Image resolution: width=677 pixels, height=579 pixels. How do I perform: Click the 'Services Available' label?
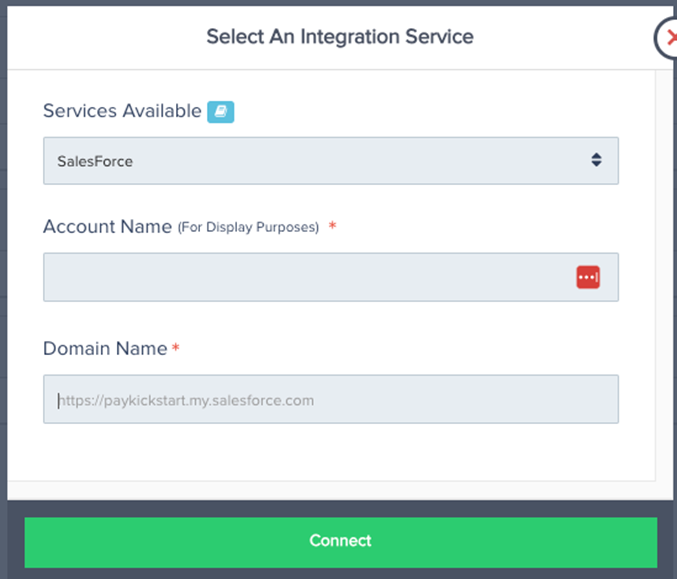coord(122,111)
